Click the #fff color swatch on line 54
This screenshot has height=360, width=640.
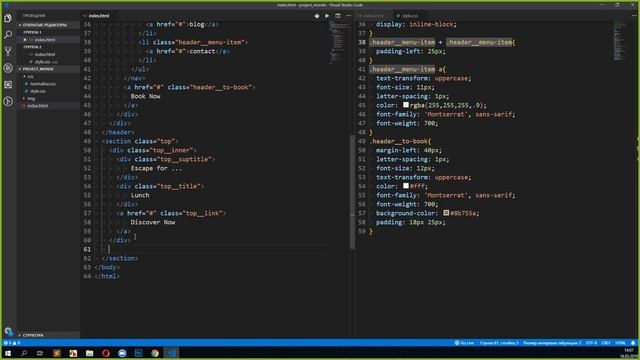406,186
